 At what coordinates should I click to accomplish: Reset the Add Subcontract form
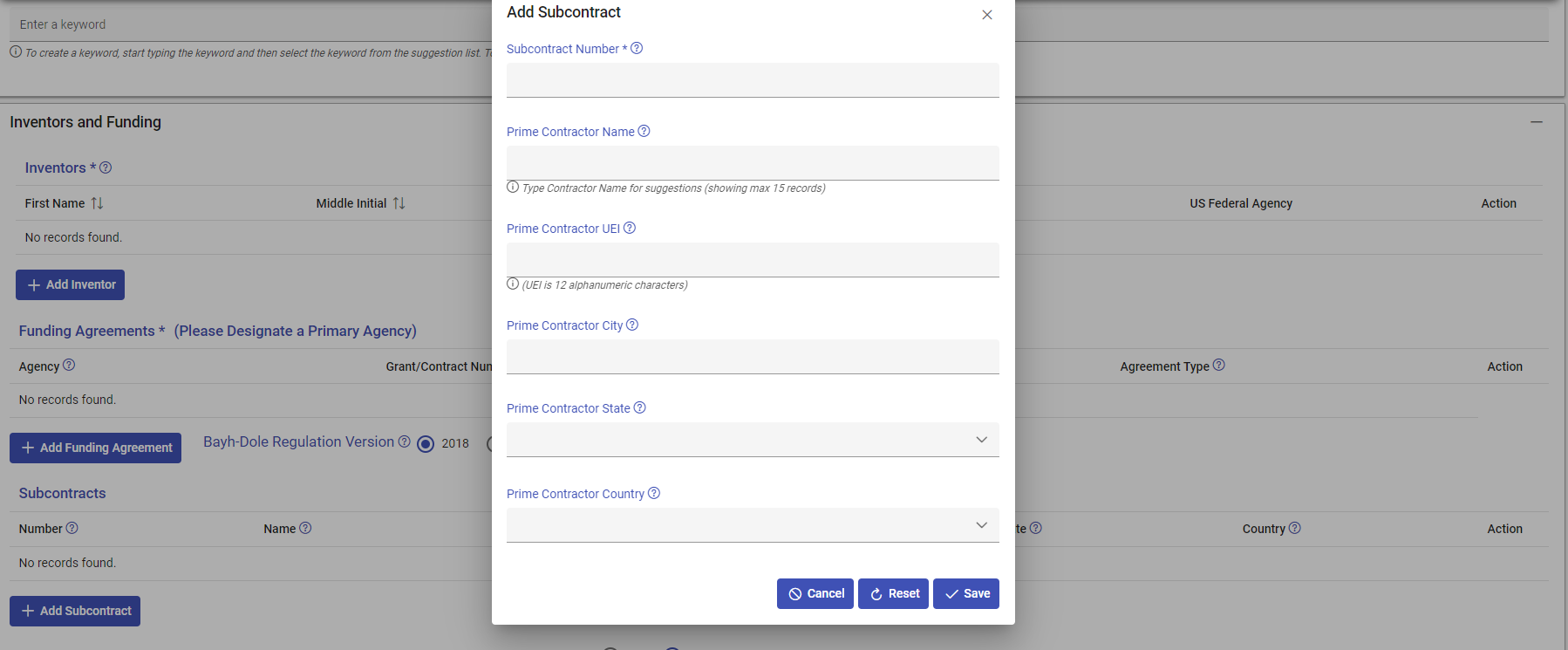[893, 594]
